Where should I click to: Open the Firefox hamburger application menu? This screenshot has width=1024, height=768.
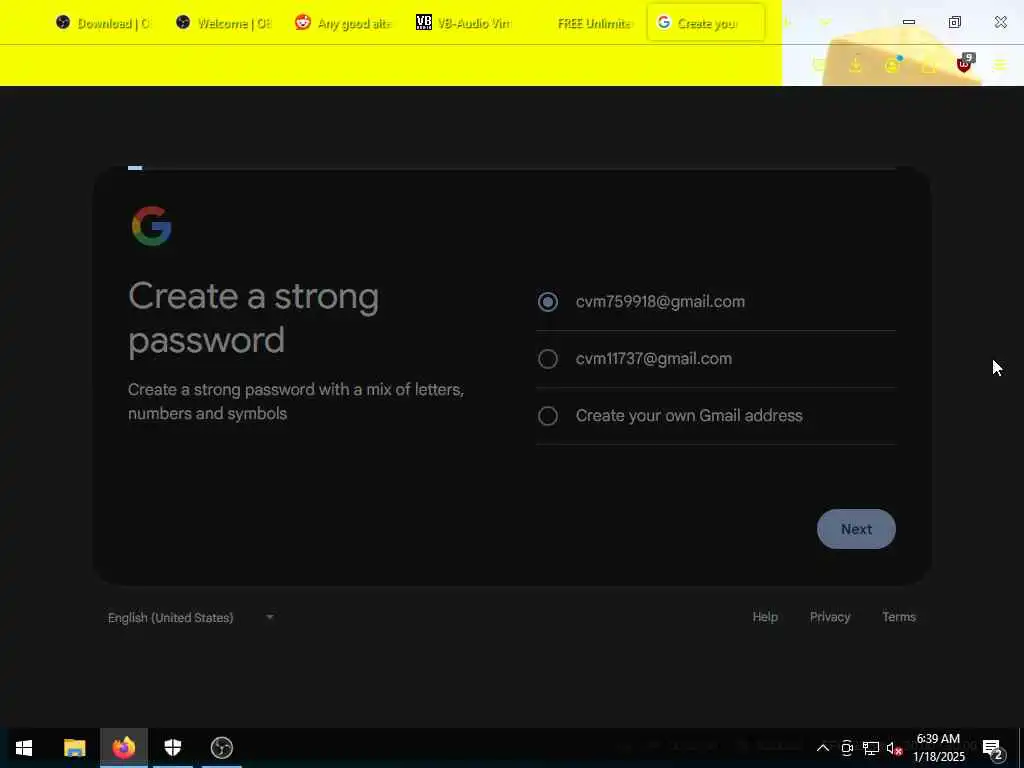coord(1000,65)
